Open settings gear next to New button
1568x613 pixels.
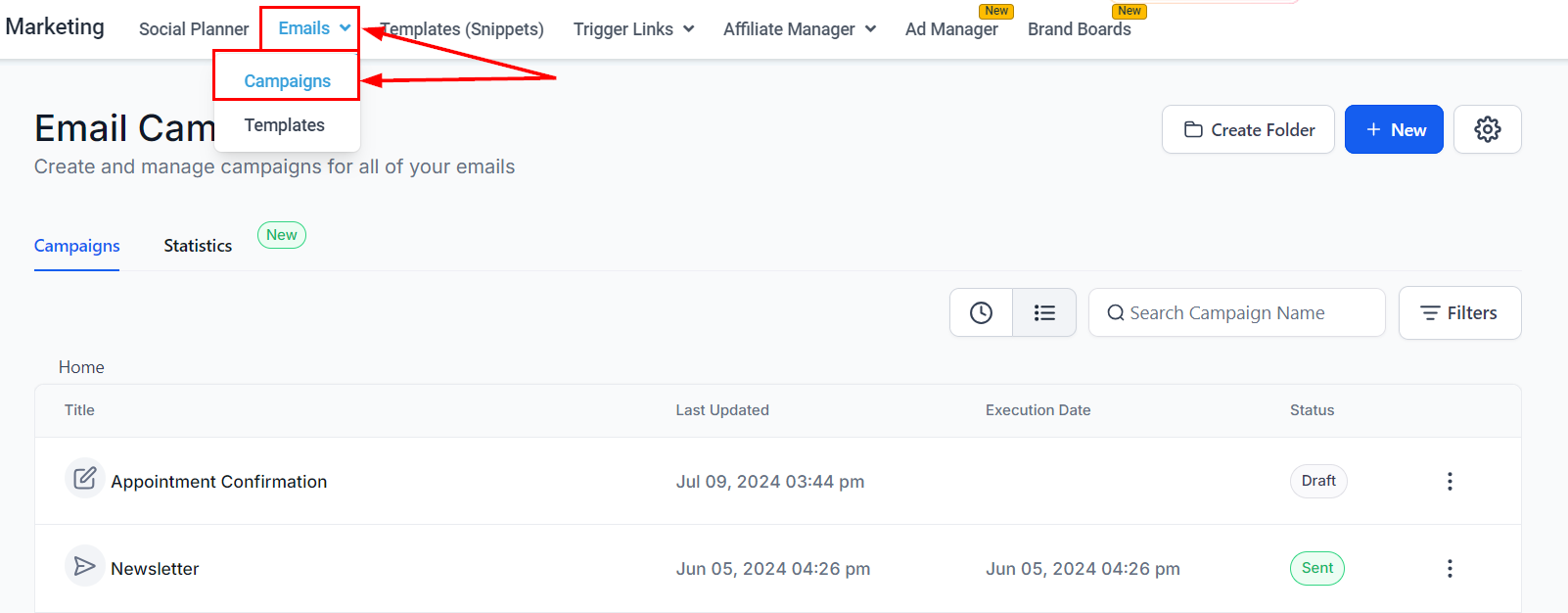click(1487, 129)
